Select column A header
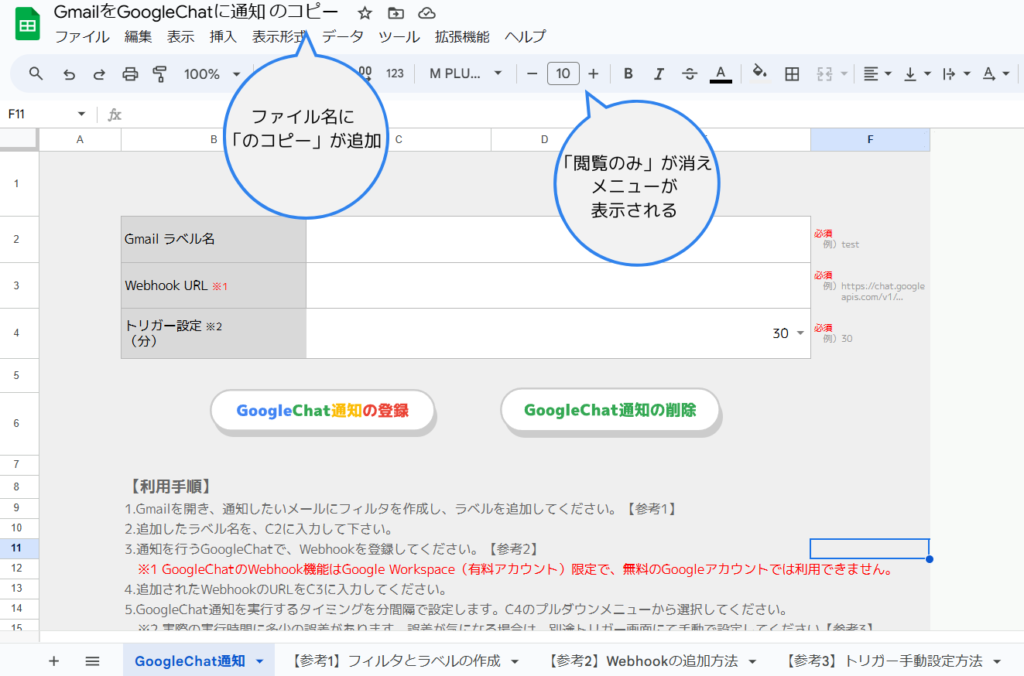1024x676 pixels. pos(80,140)
